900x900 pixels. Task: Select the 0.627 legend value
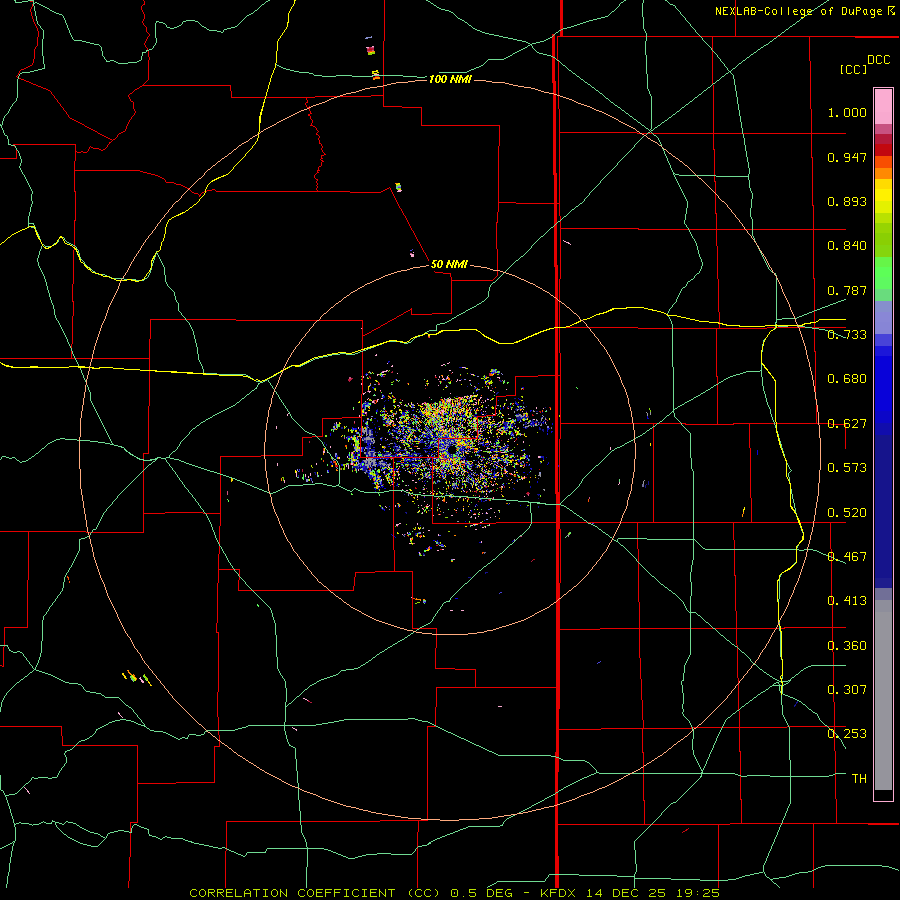click(847, 424)
